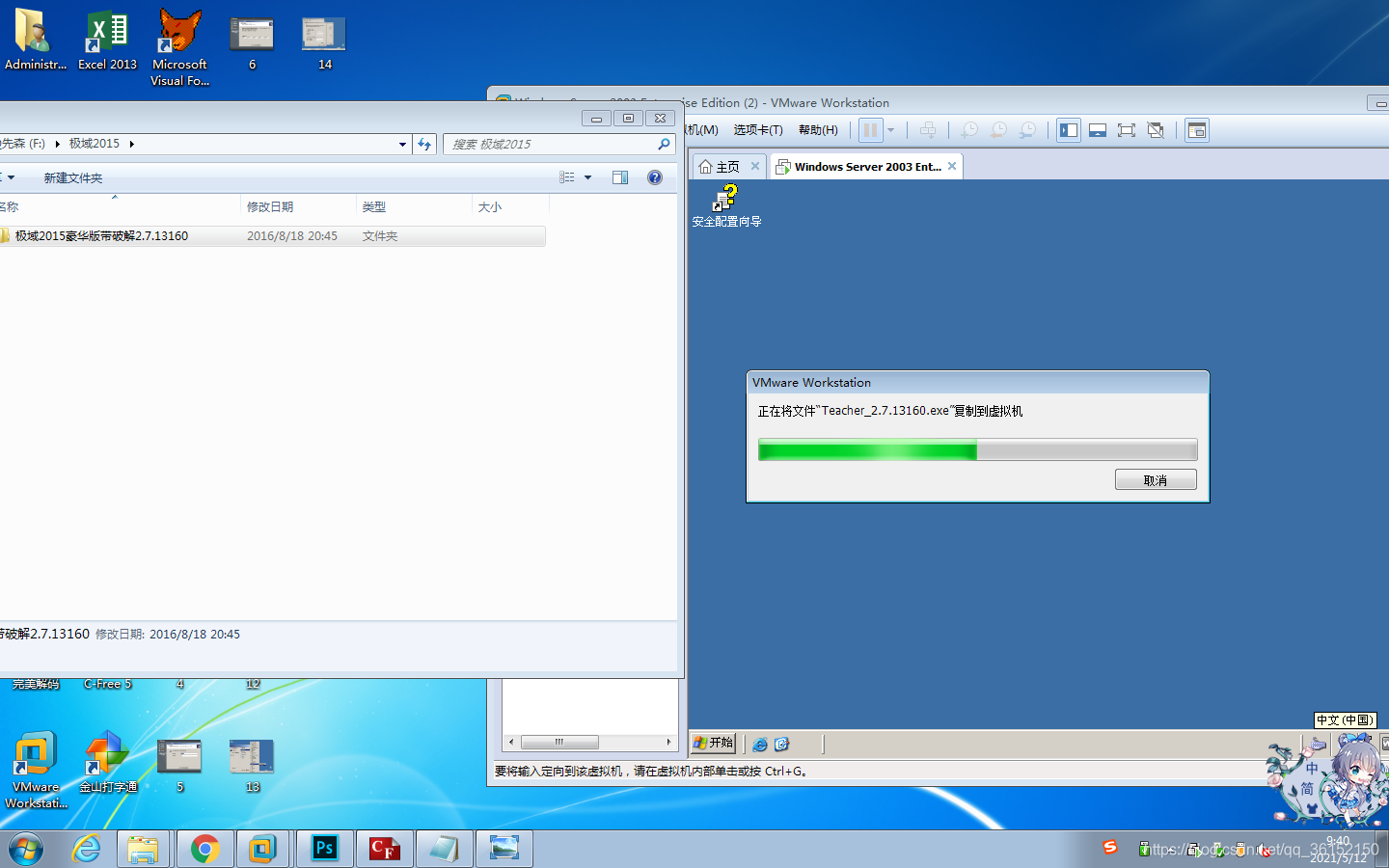Open VMware Workstation desktop shortcut
The height and width of the screenshot is (868, 1389).
tap(36, 770)
